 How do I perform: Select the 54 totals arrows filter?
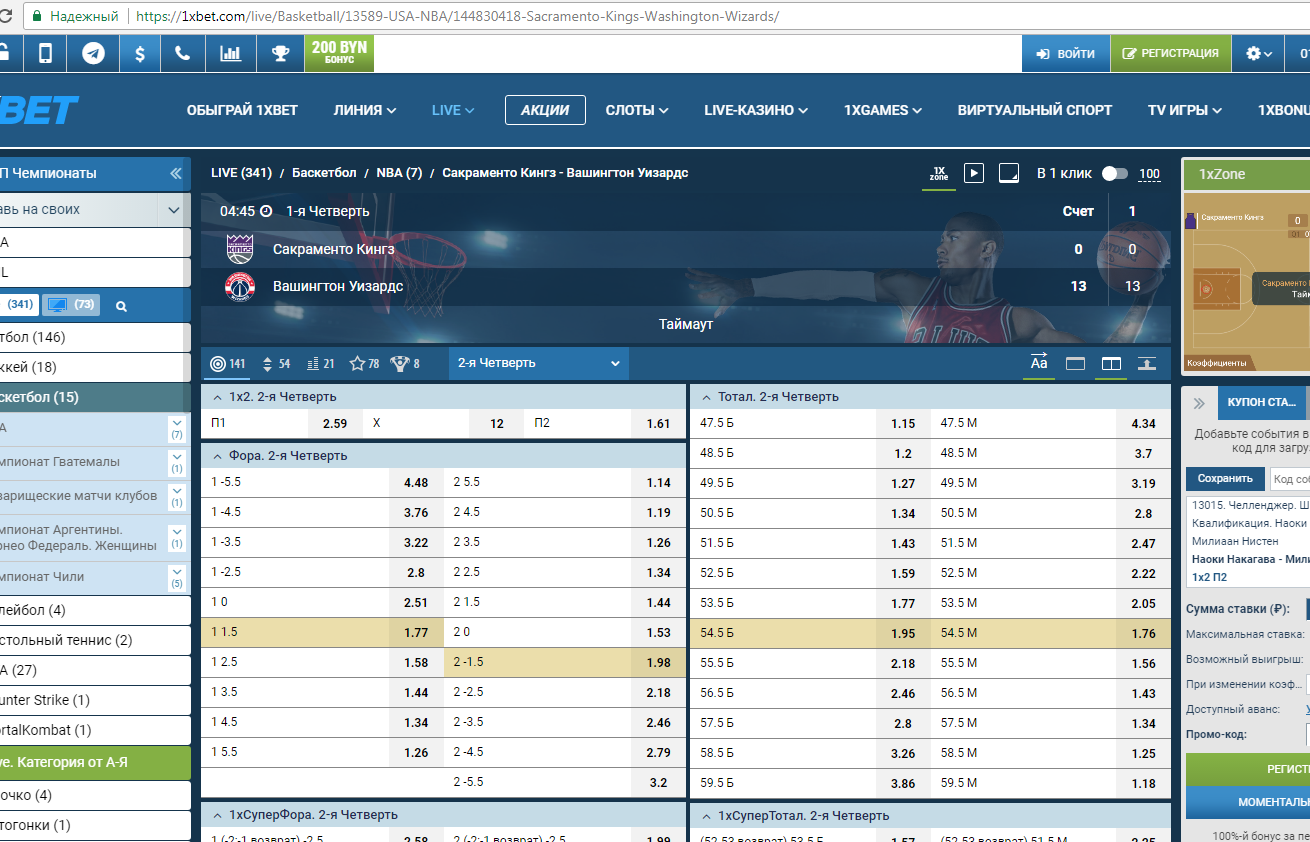click(275, 364)
